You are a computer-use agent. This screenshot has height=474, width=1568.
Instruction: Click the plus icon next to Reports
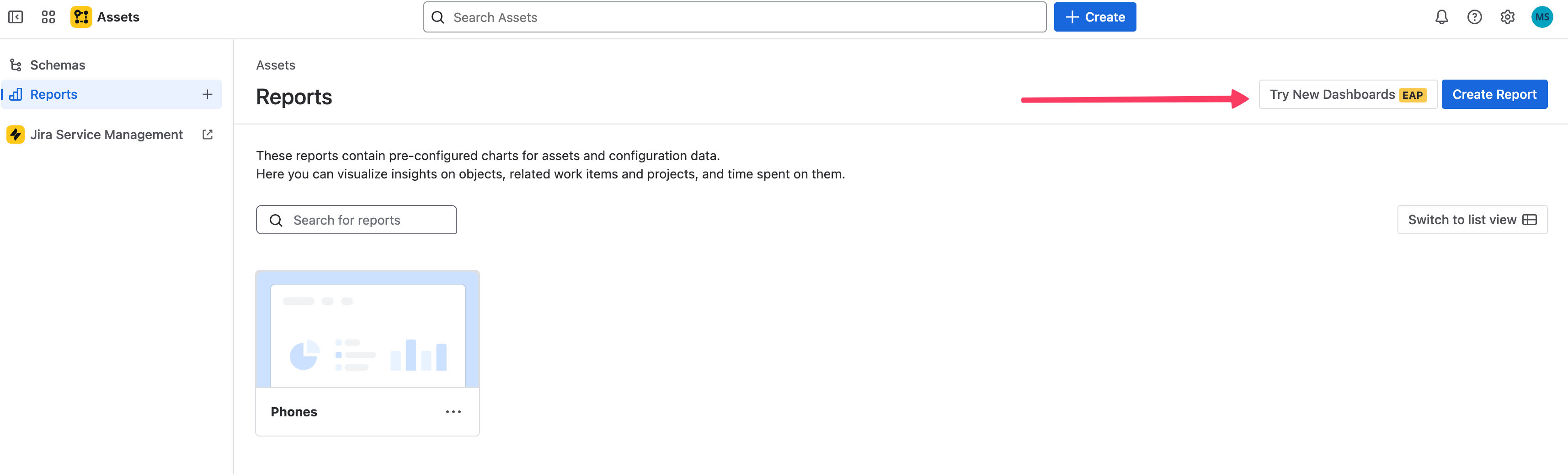208,94
